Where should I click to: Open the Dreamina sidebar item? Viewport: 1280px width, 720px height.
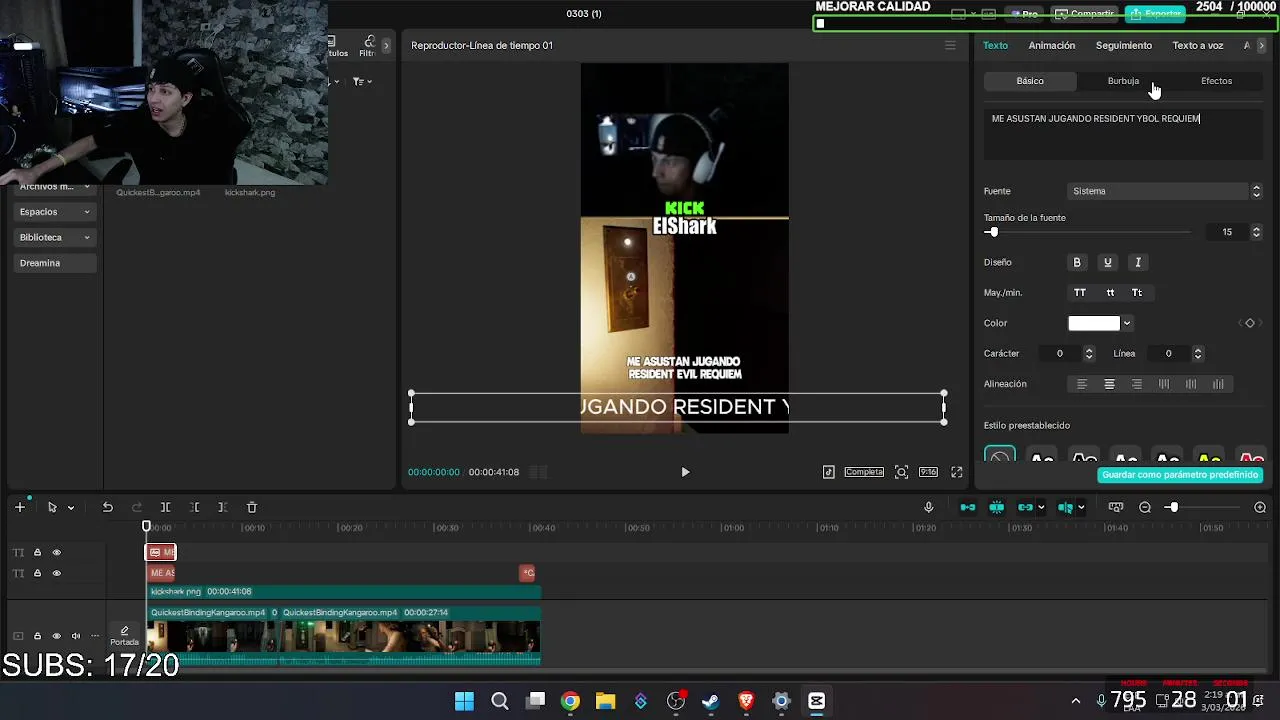pyautogui.click(x=56, y=263)
